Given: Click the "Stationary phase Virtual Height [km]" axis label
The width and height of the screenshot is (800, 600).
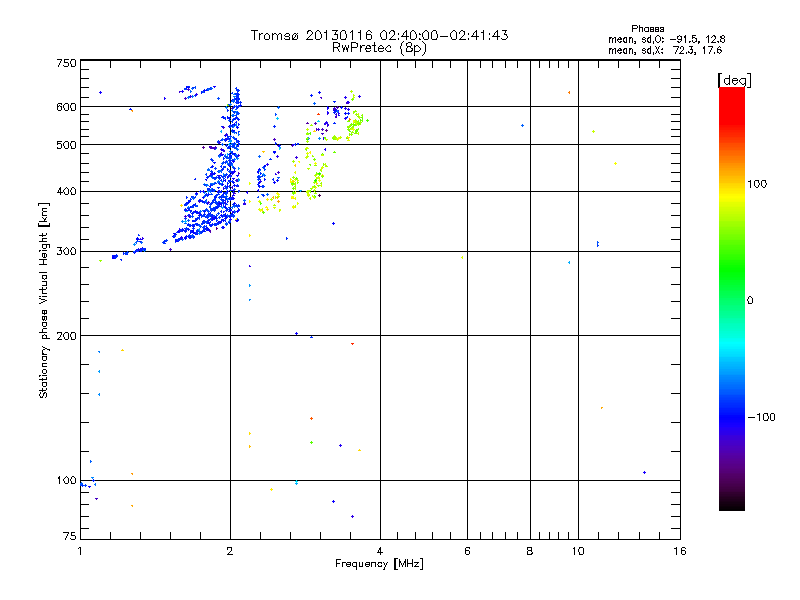Looking at the screenshot, I should (x=44, y=300).
